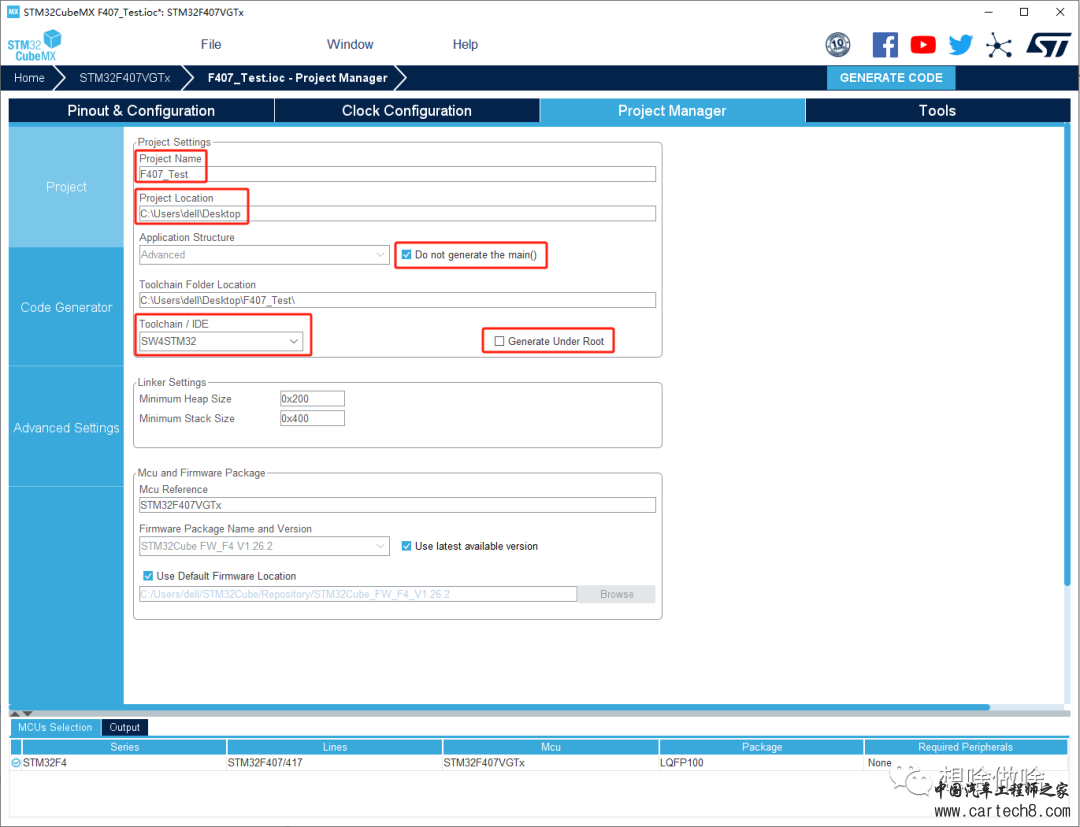Click the GENERATE CODE button
The image size is (1080, 827).
tap(891, 78)
